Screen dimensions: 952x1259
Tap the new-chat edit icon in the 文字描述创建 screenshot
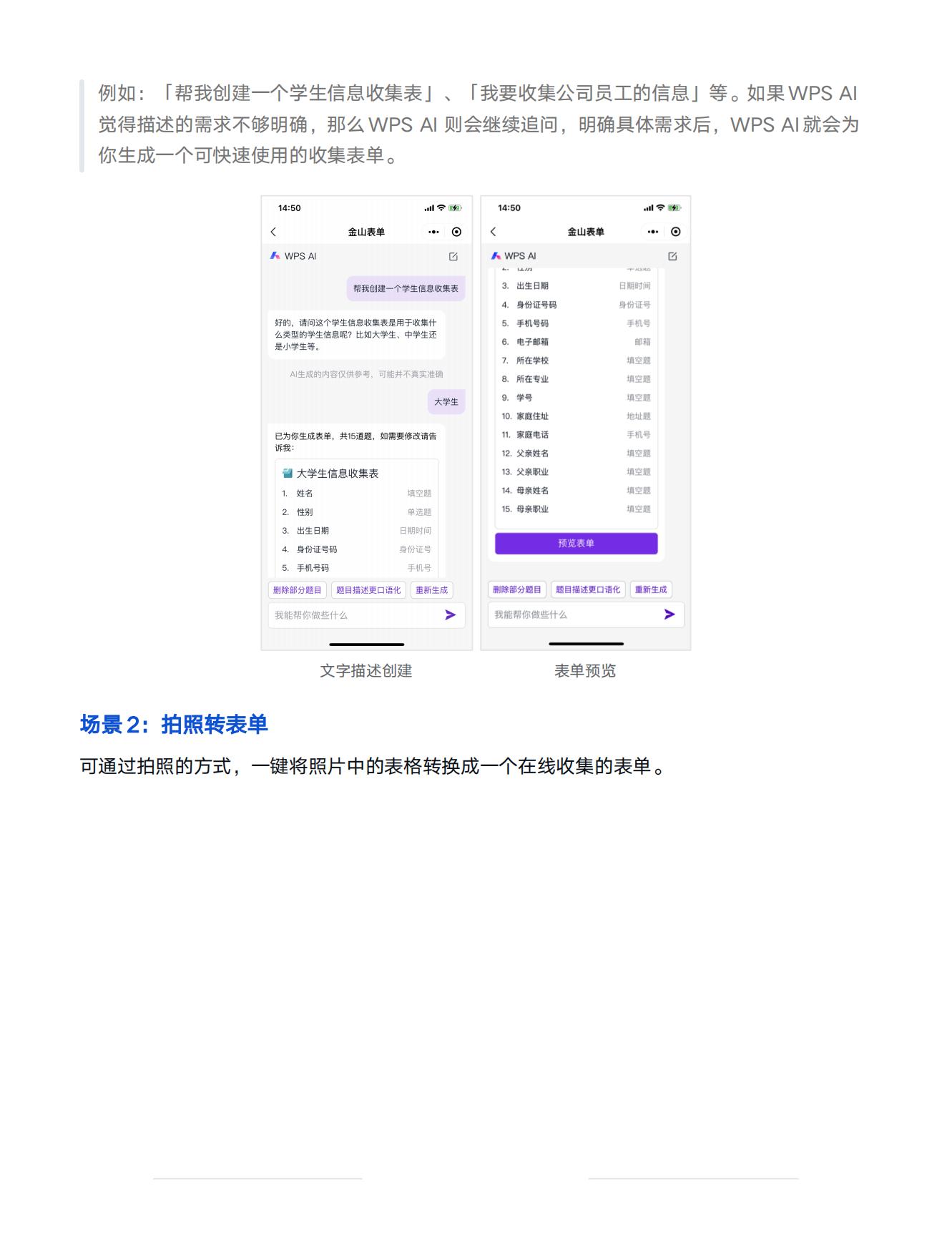[453, 256]
